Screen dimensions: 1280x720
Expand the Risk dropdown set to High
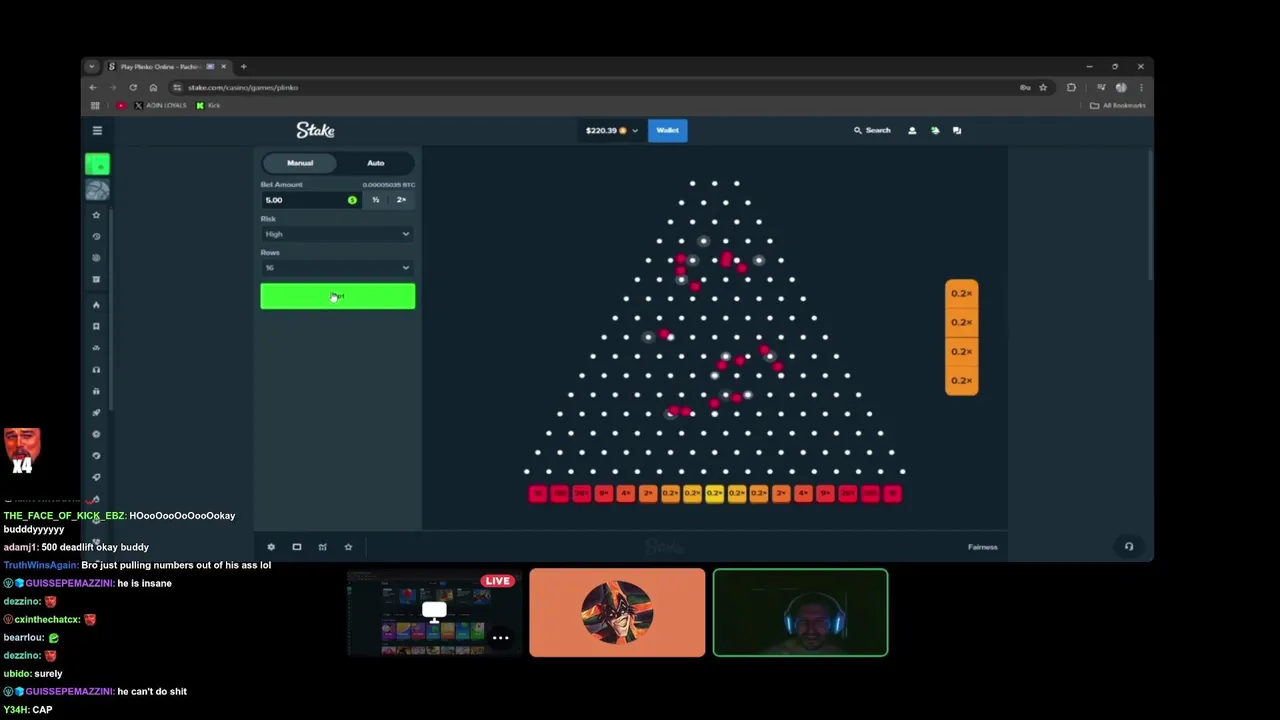(337, 234)
